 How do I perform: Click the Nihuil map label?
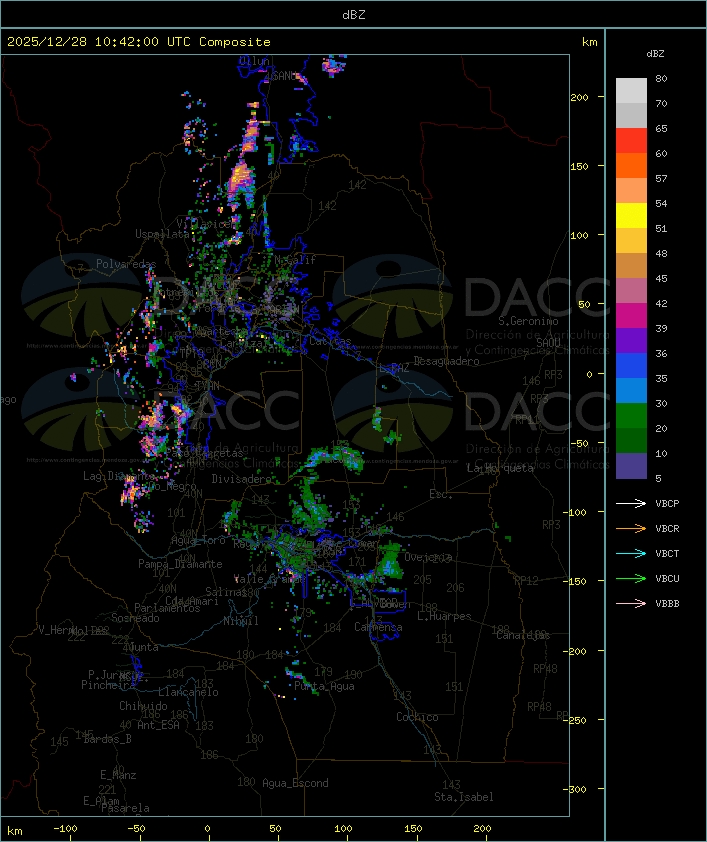241,621
